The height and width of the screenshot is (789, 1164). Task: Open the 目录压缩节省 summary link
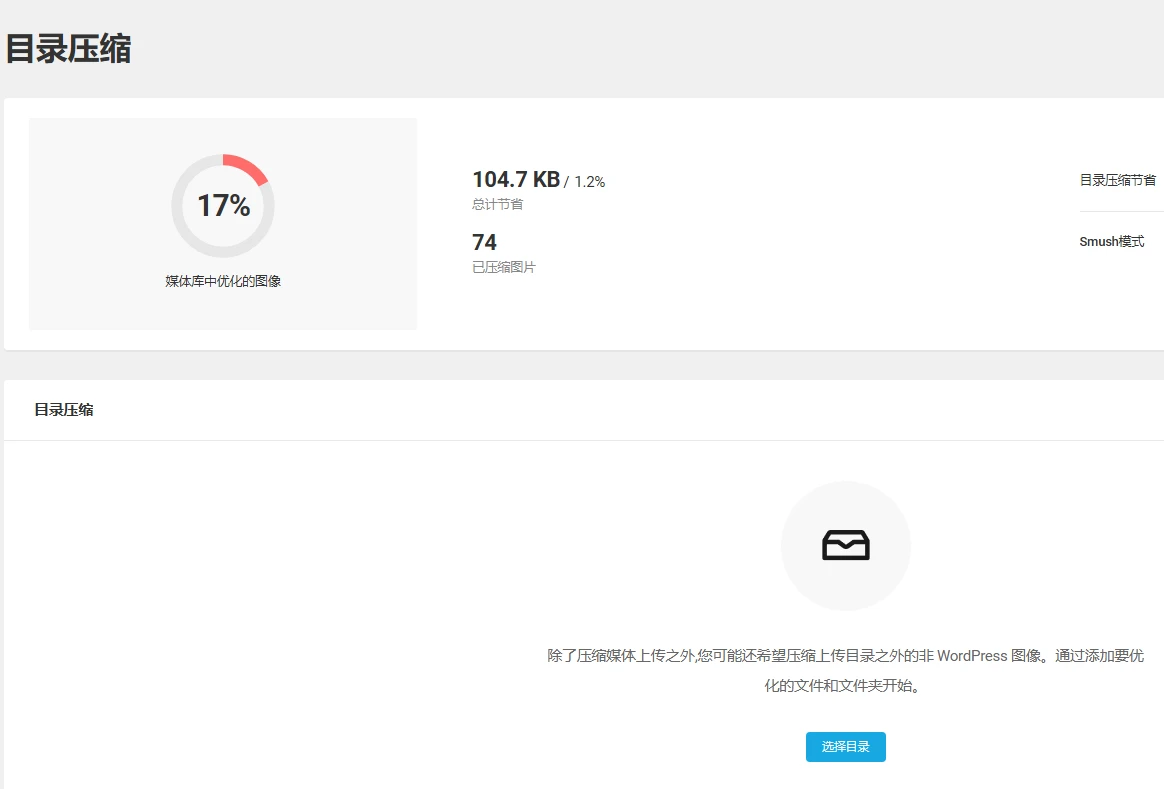[x=1117, y=180]
